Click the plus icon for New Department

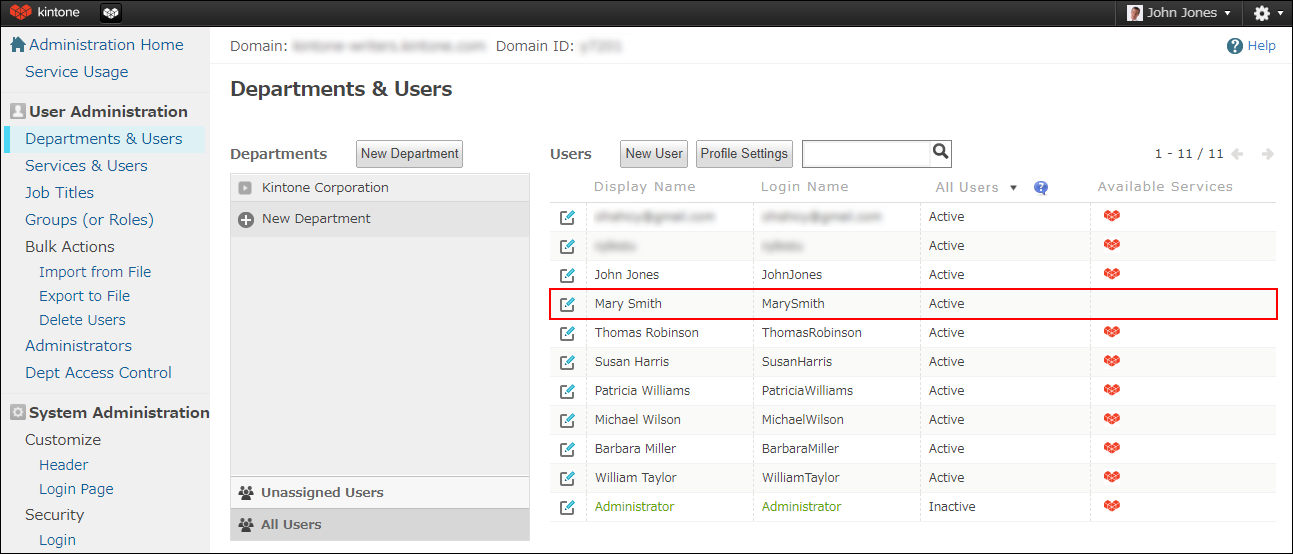[246, 219]
